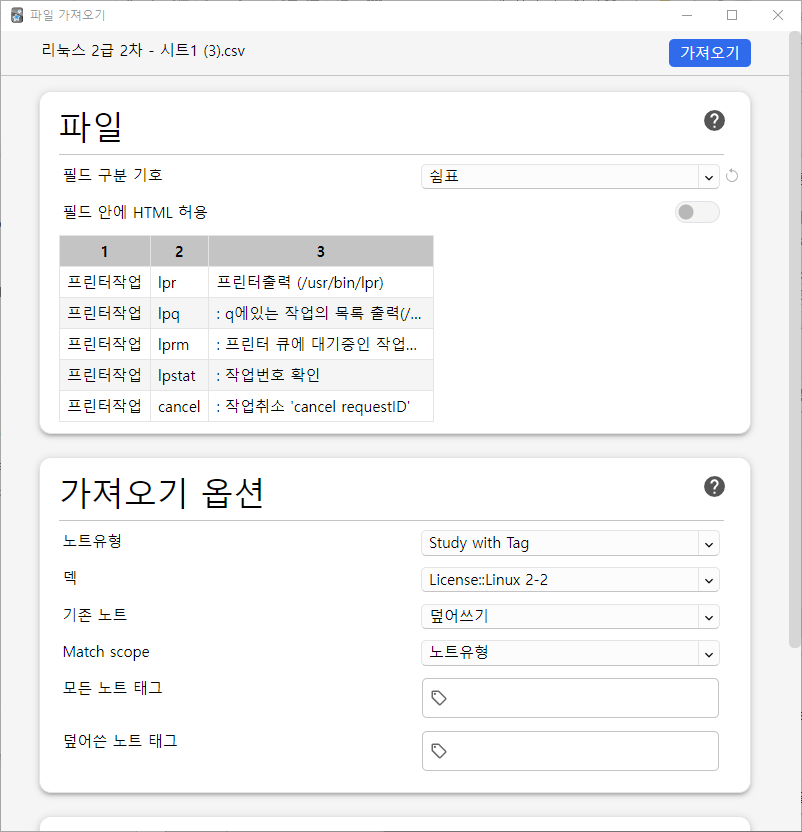This screenshot has width=802, height=832.
Task: Click the tag icon in 덮어쓴 노트 태그 field
Action: (x=438, y=751)
